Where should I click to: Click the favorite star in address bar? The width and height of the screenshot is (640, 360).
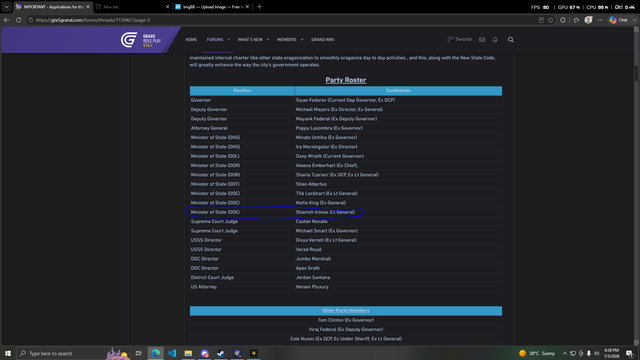point(551,20)
